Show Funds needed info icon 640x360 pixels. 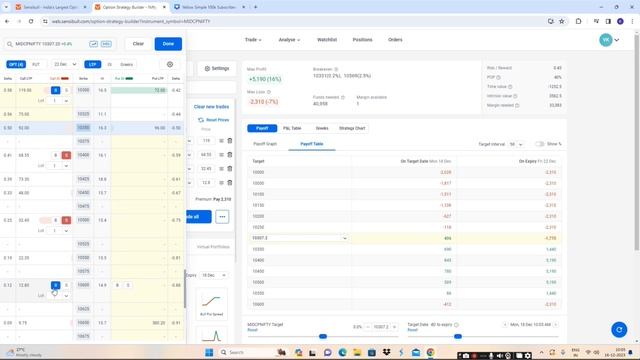(x=343, y=98)
